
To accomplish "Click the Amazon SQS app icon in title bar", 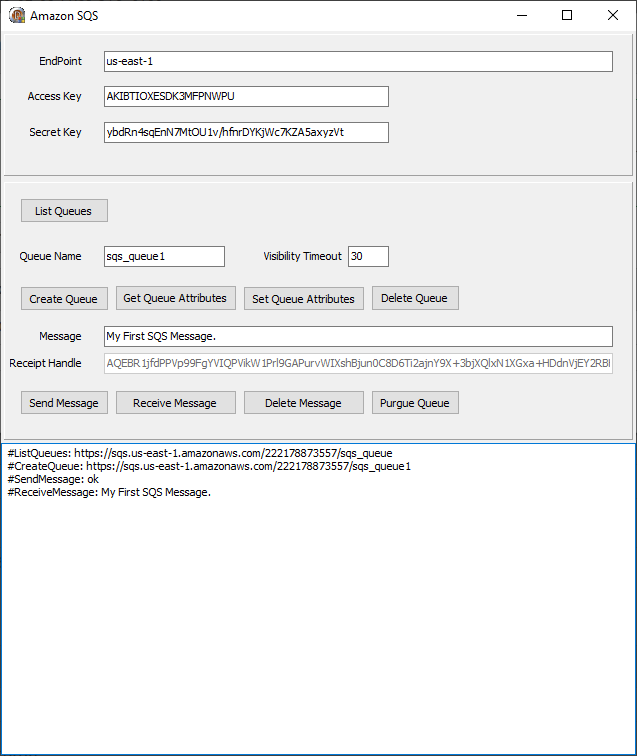I will [x=17, y=15].
